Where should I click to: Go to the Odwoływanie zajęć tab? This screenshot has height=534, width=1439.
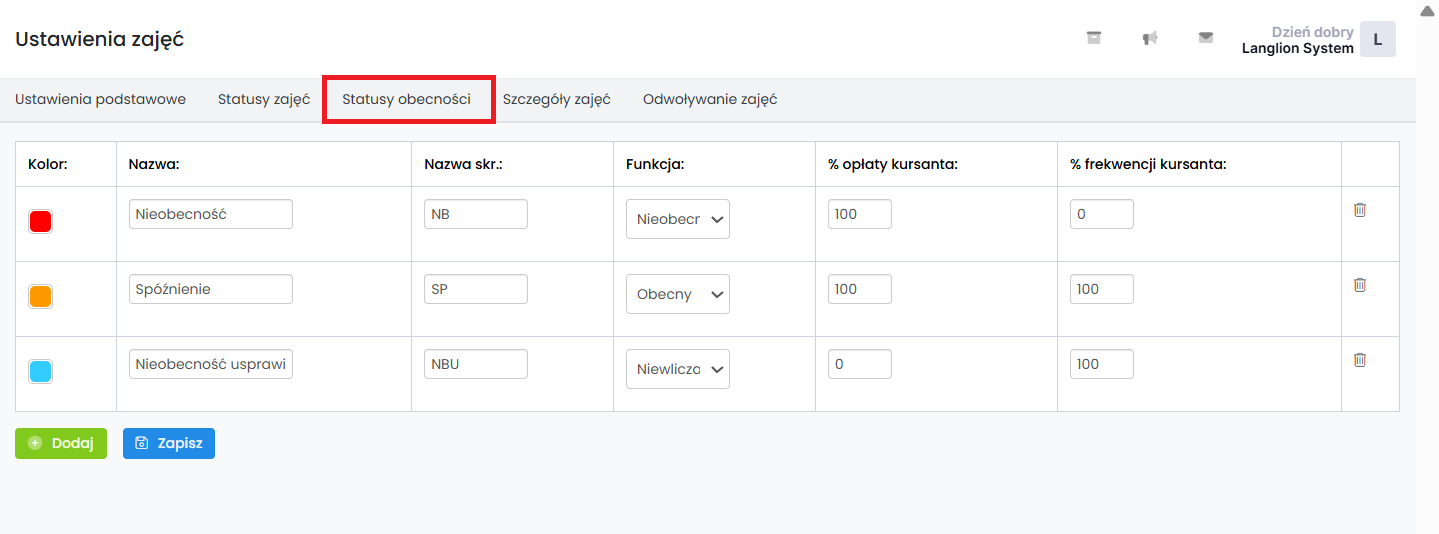point(710,100)
